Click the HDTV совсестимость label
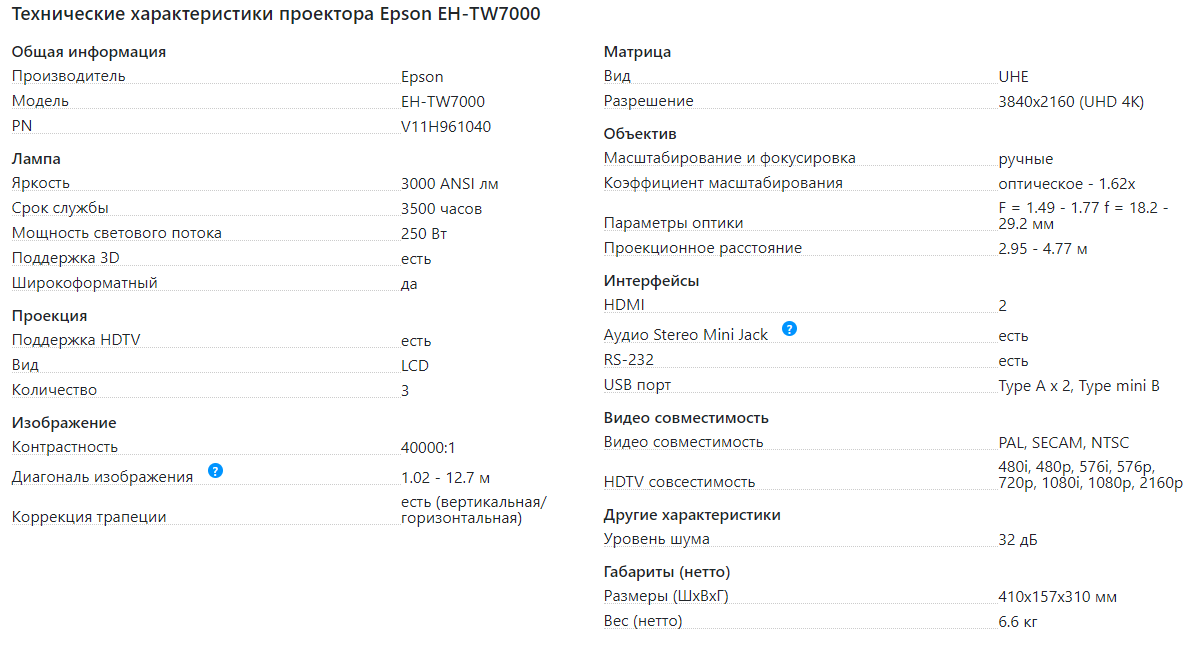The height and width of the screenshot is (646, 1203). (680, 482)
